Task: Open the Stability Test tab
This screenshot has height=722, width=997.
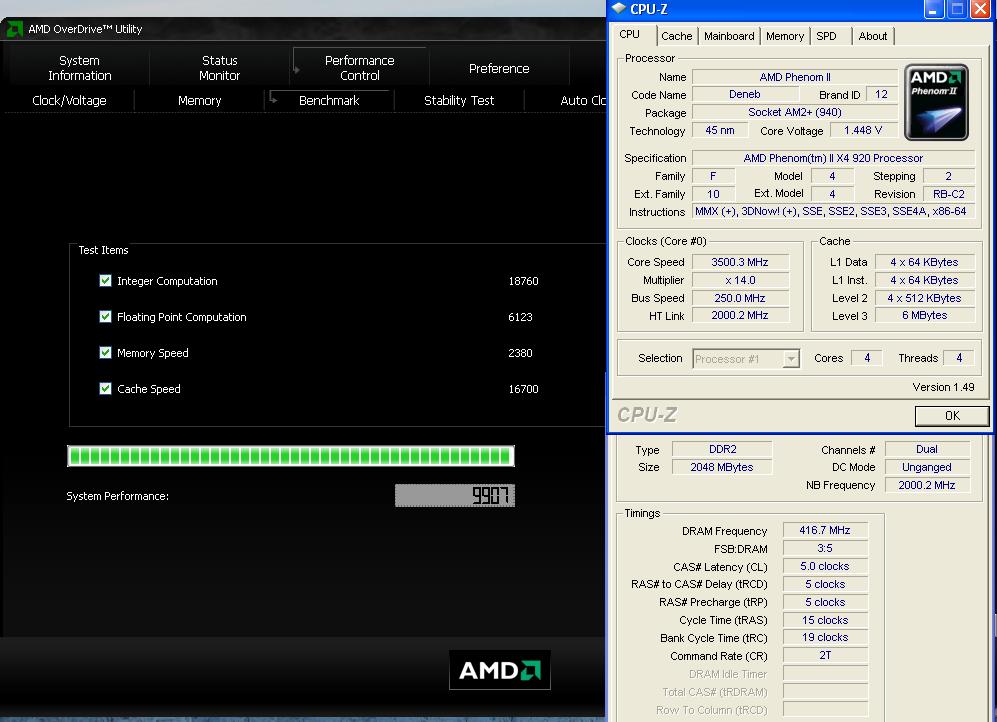Action: pyautogui.click(x=459, y=100)
